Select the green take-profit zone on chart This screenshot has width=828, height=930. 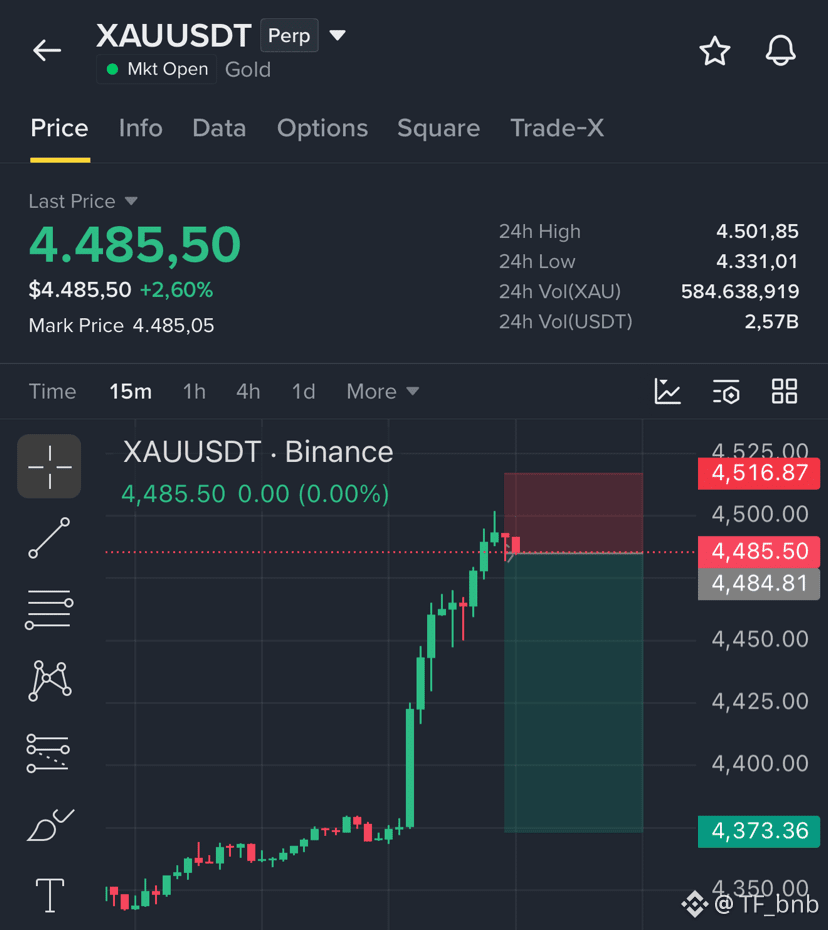pos(574,693)
